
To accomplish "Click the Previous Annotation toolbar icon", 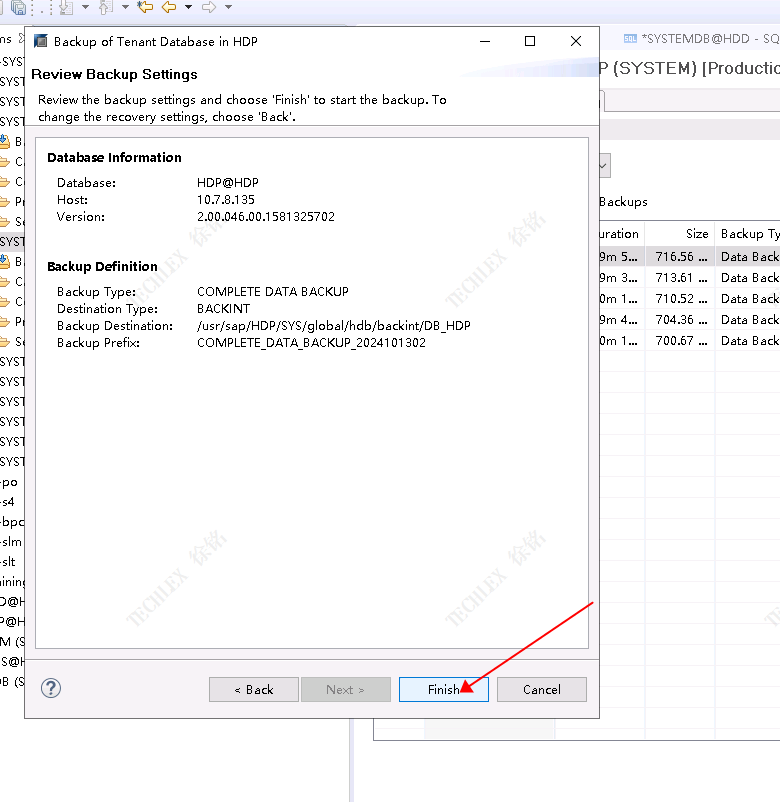I will (x=105, y=7).
